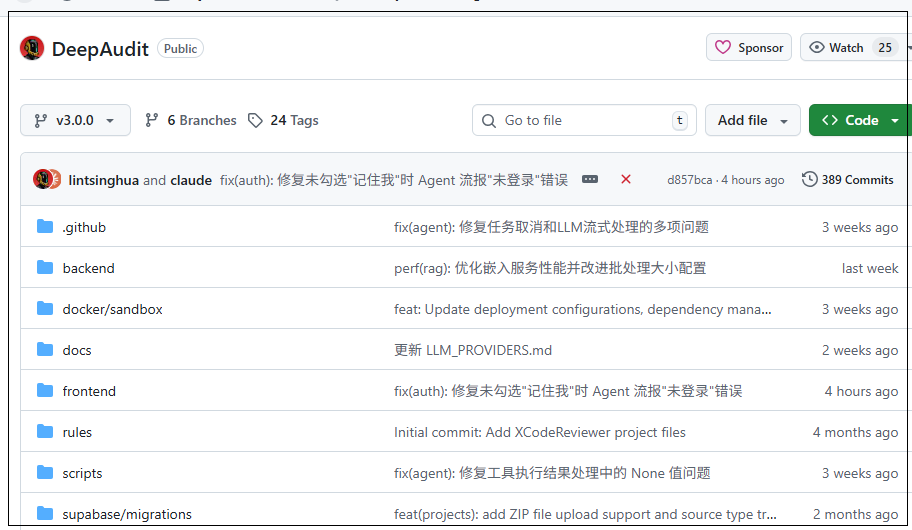Click the docs folder icon

45,350
